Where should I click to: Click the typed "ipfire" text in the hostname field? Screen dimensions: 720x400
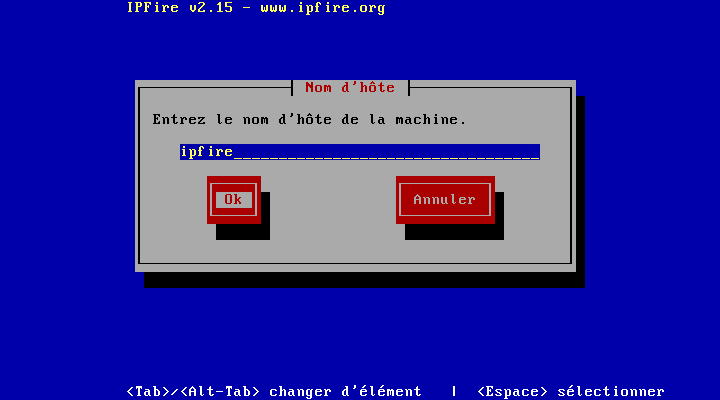207,152
